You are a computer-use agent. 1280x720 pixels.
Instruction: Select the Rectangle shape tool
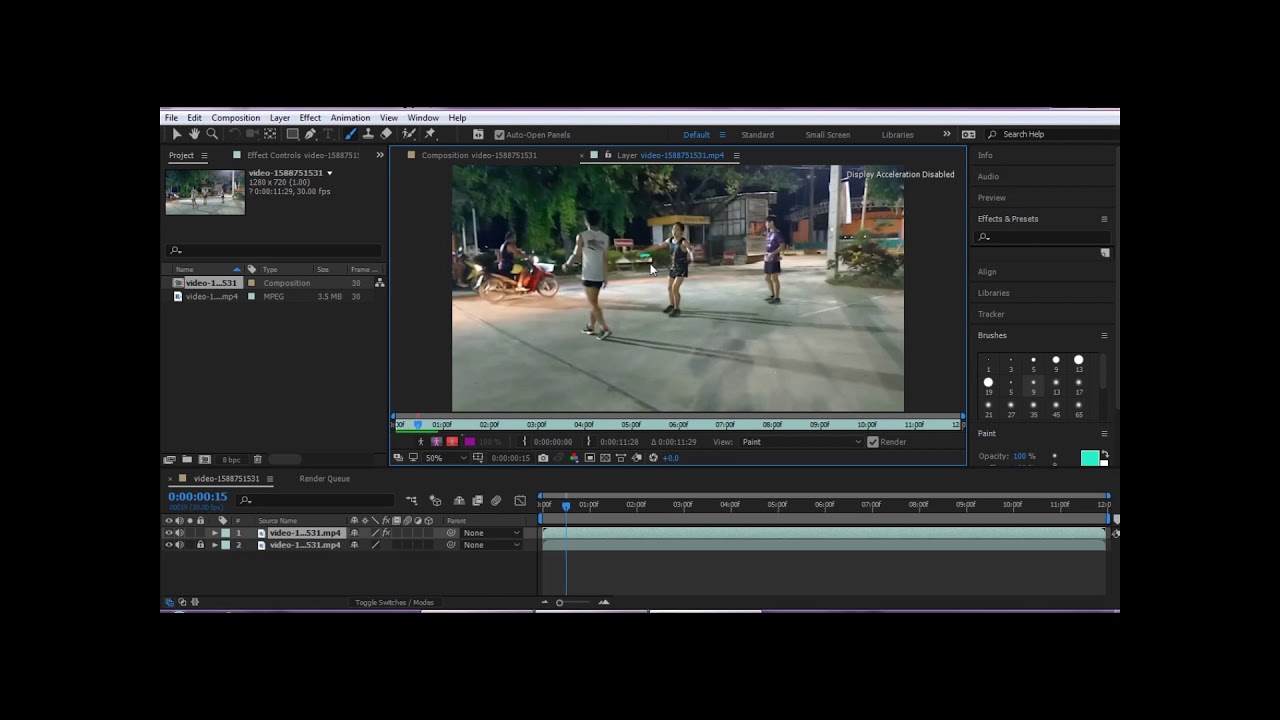(x=292, y=134)
